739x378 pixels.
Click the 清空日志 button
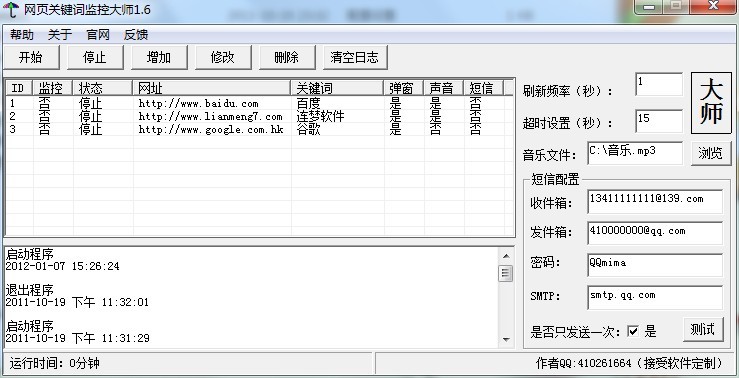355,58
